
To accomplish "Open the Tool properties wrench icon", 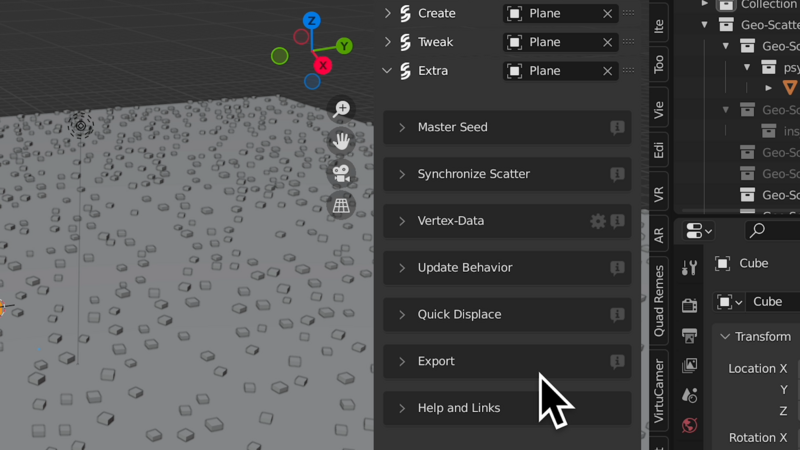I will (x=689, y=268).
